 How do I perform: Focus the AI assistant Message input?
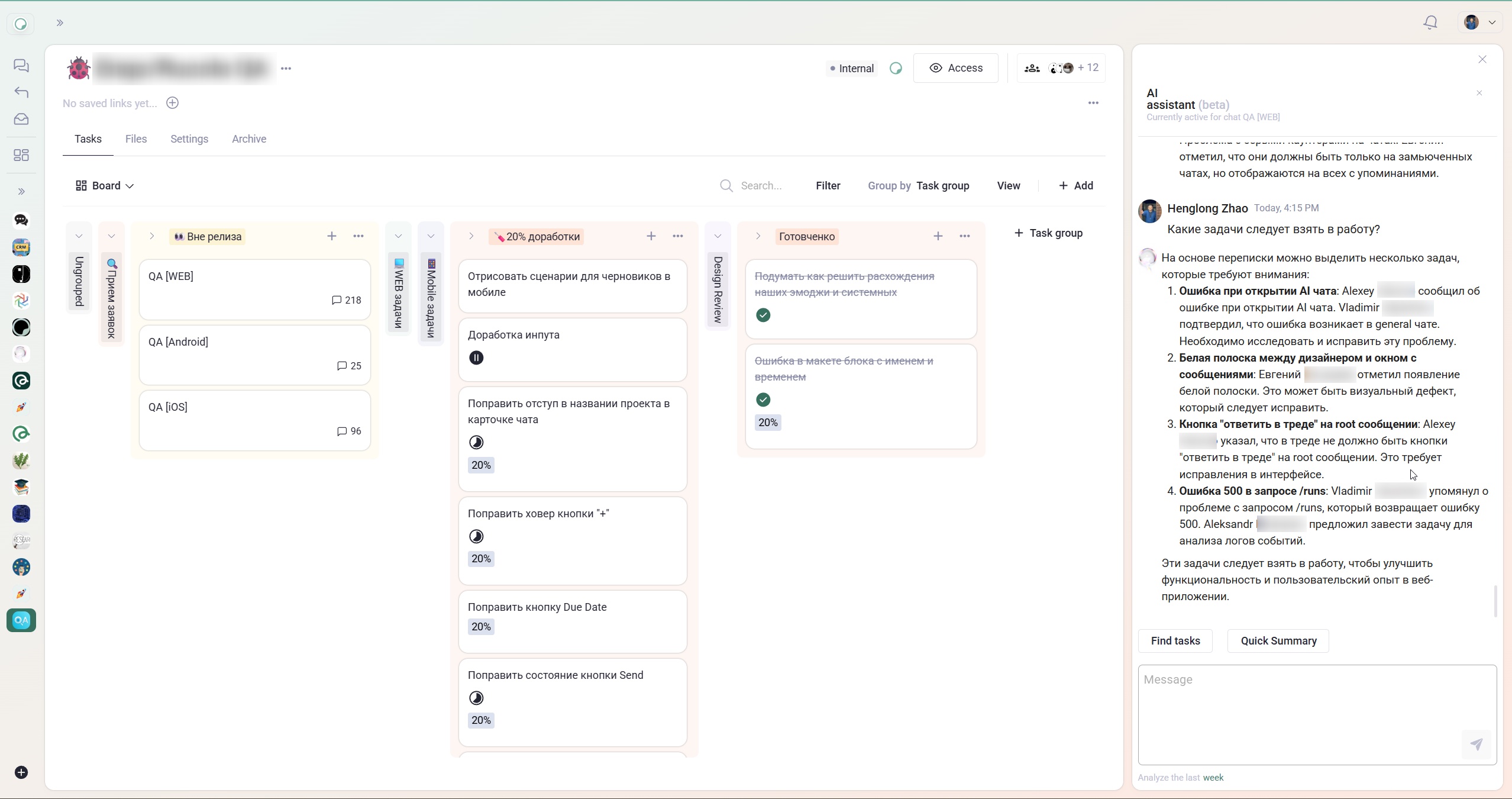pyautogui.click(x=1301, y=704)
